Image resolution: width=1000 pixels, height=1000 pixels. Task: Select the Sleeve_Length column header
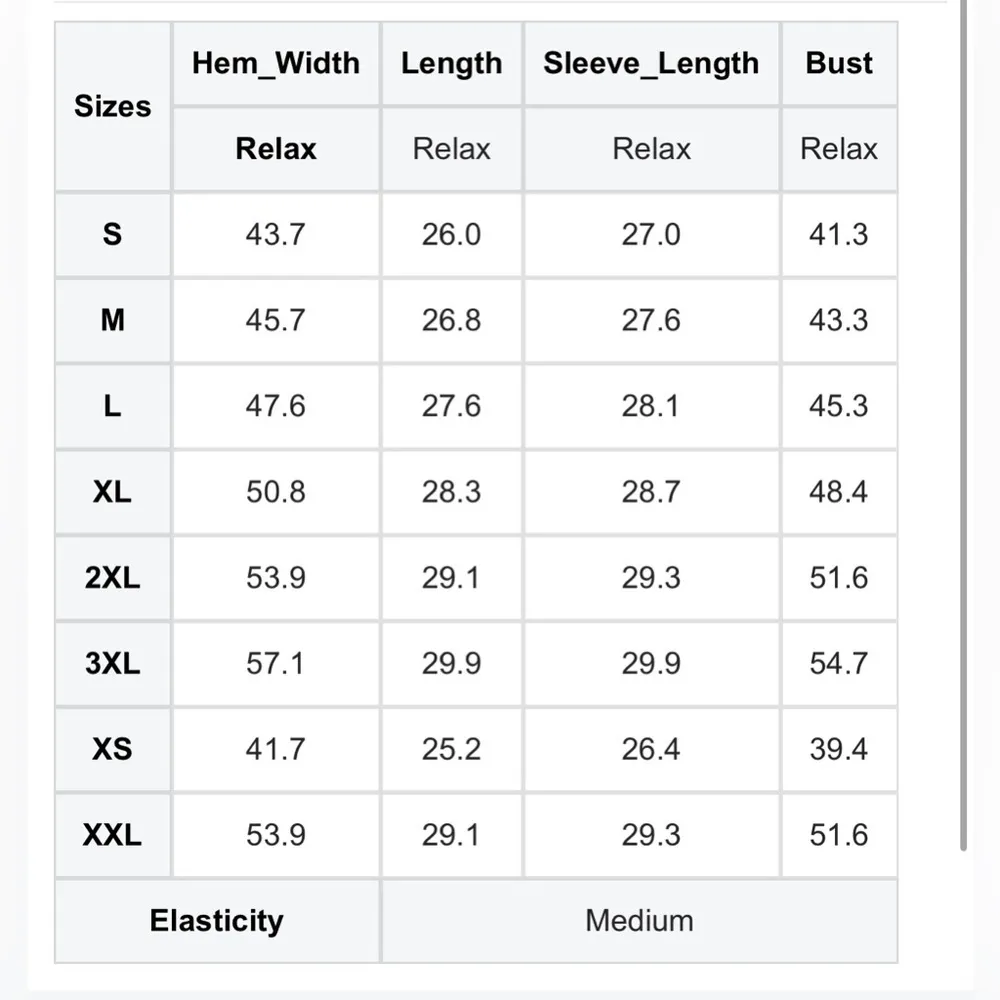pos(651,63)
